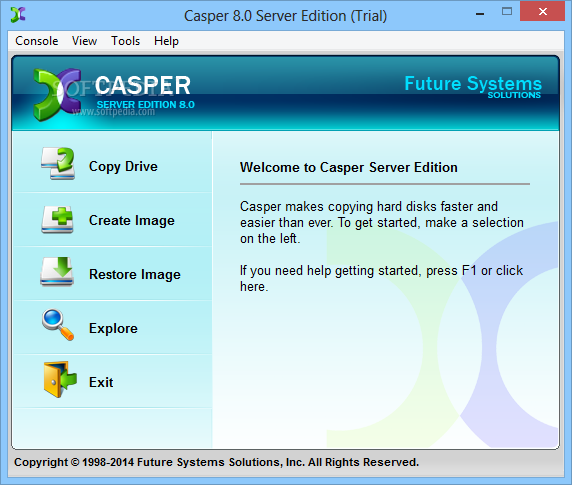This screenshot has width=572, height=485.
Task: Click 'Welcome to Casper Server Edition' heading
Action: coord(348,167)
